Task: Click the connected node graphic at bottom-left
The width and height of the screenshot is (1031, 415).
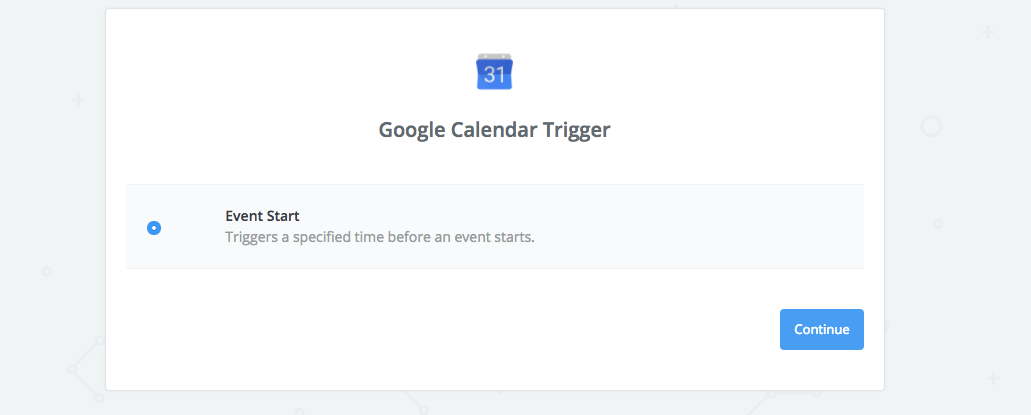Action: click(x=74, y=369)
